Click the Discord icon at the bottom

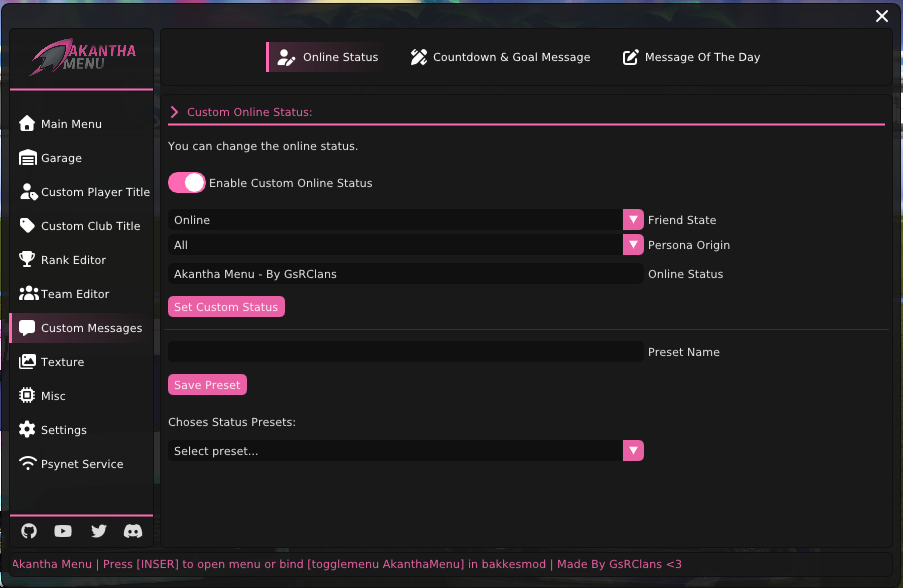133,531
